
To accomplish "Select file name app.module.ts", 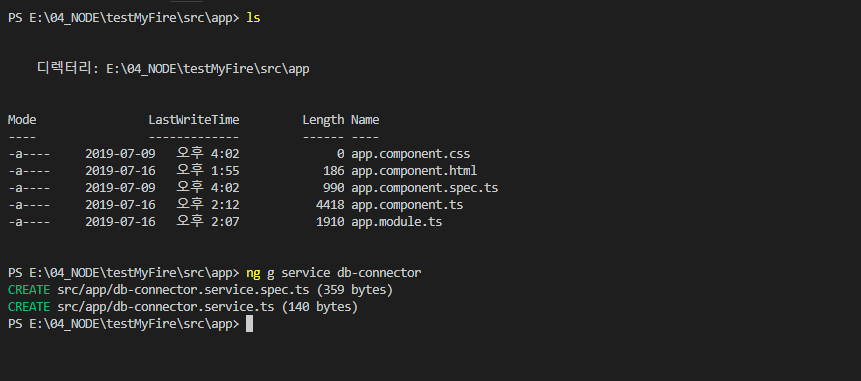I will pyautogui.click(x=396, y=222).
